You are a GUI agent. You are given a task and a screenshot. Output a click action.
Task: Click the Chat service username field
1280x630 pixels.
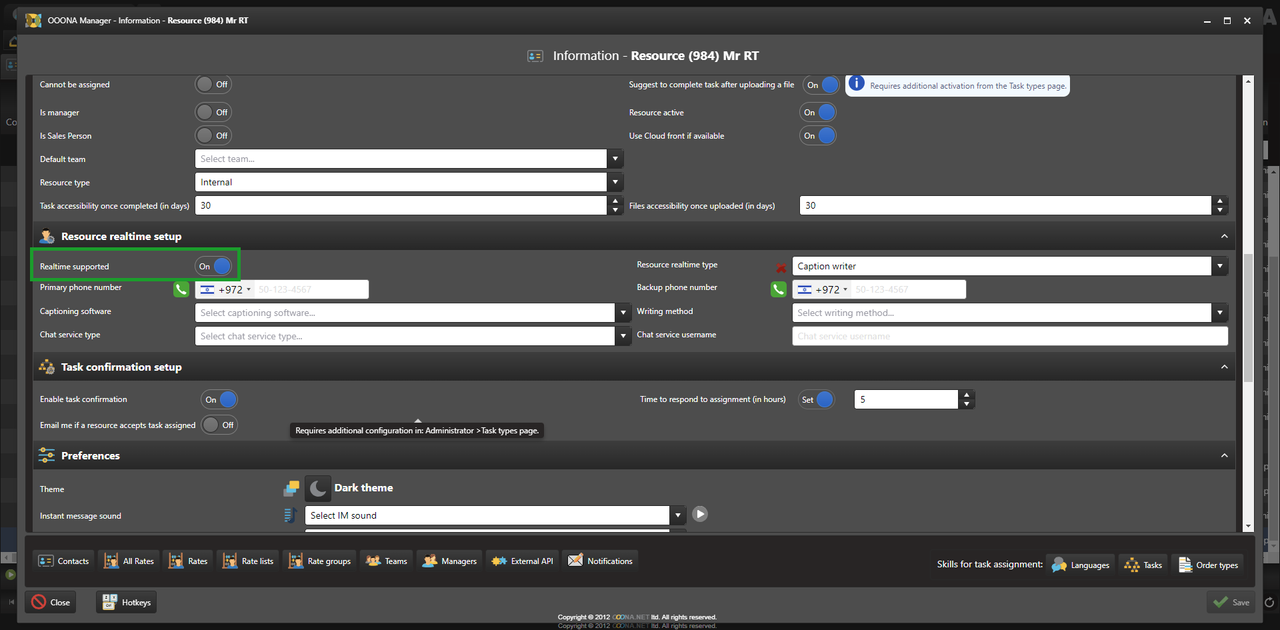1010,337
